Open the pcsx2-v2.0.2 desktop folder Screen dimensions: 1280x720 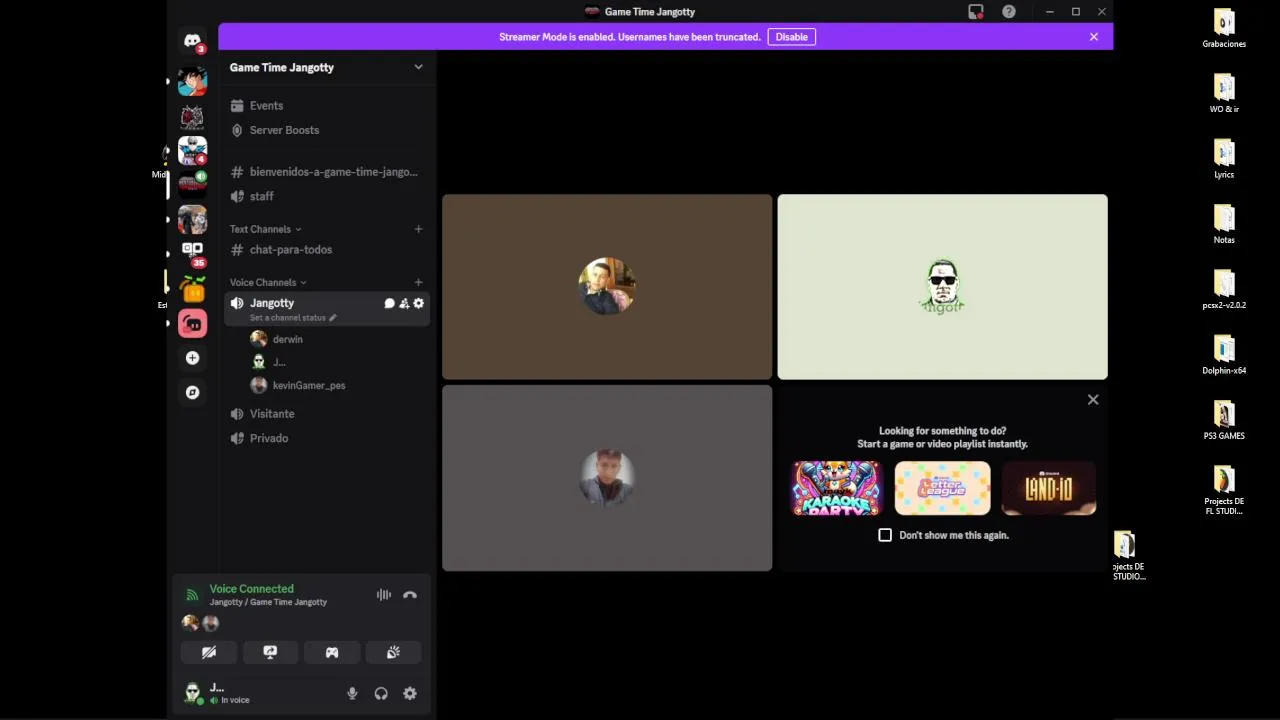coord(1224,290)
